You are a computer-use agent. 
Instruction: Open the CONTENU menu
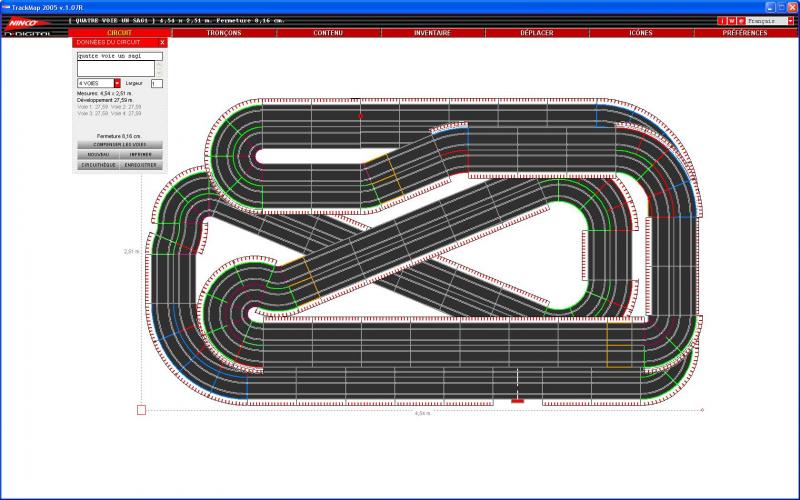(x=327, y=33)
